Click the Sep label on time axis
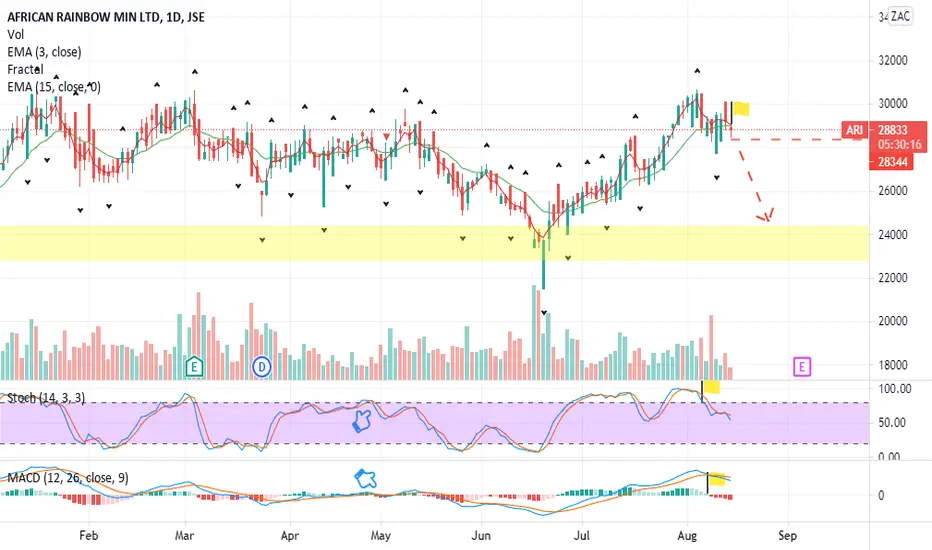 pos(787,536)
